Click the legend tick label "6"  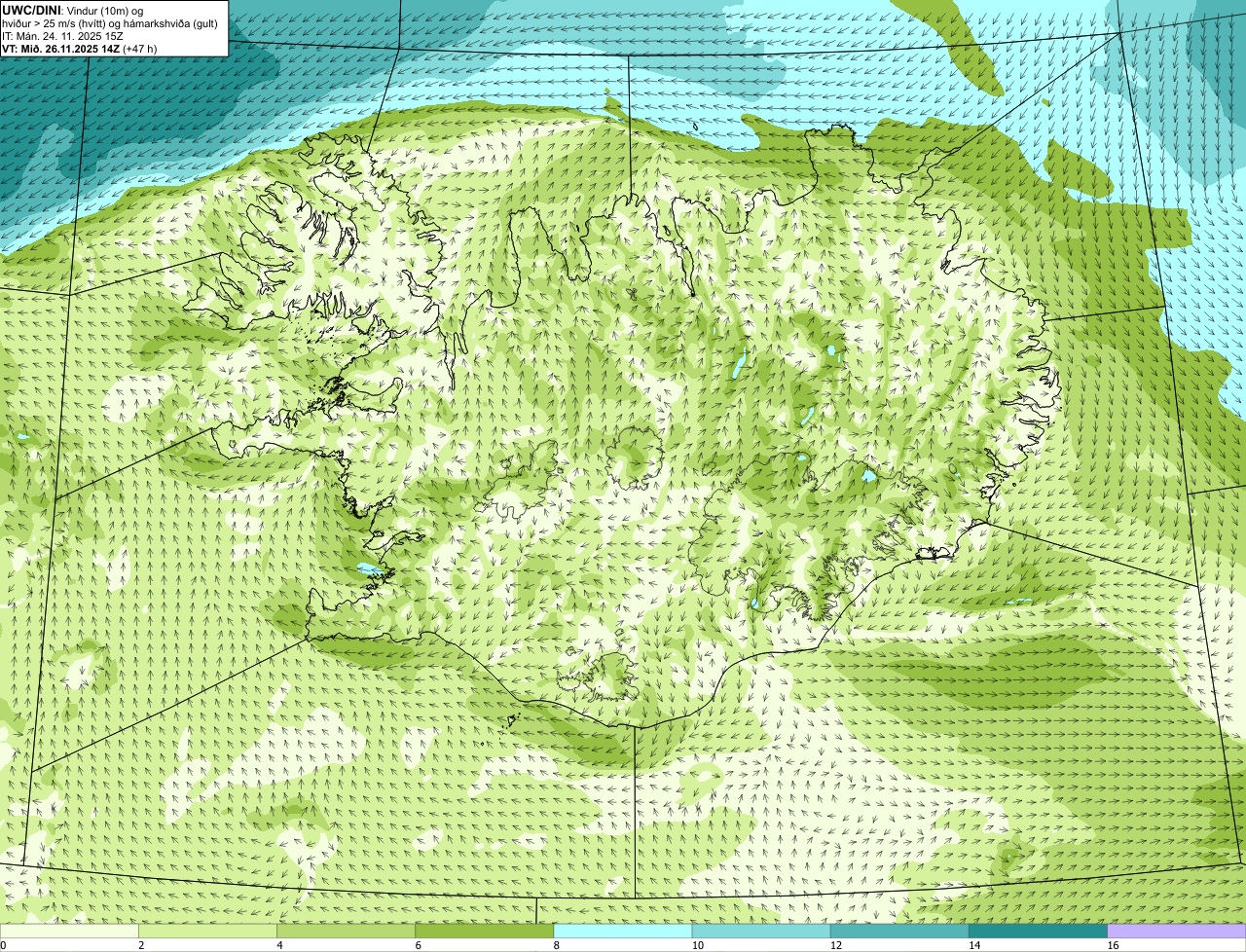point(418,945)
